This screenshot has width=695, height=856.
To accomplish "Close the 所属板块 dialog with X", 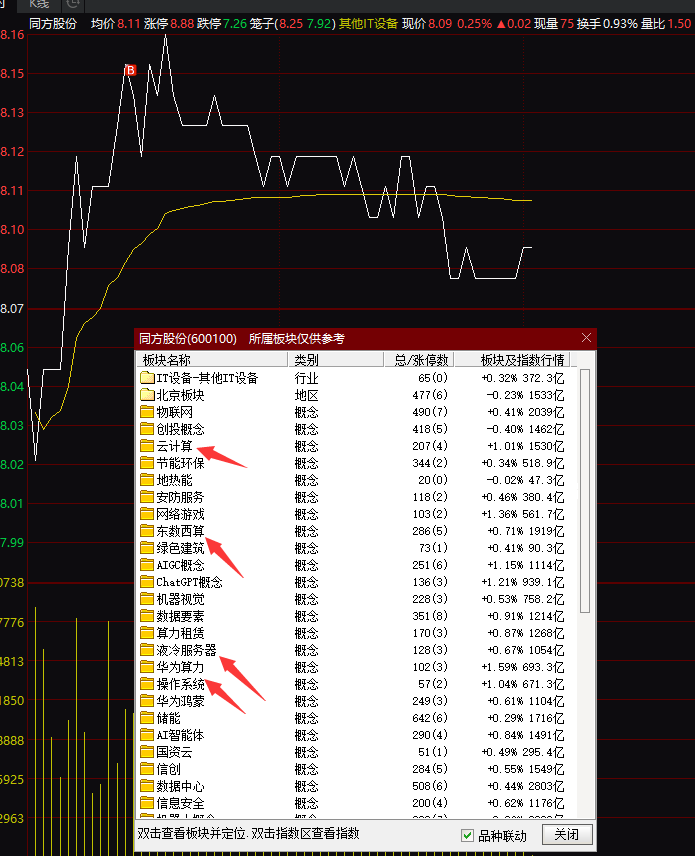I will [586, 338].
